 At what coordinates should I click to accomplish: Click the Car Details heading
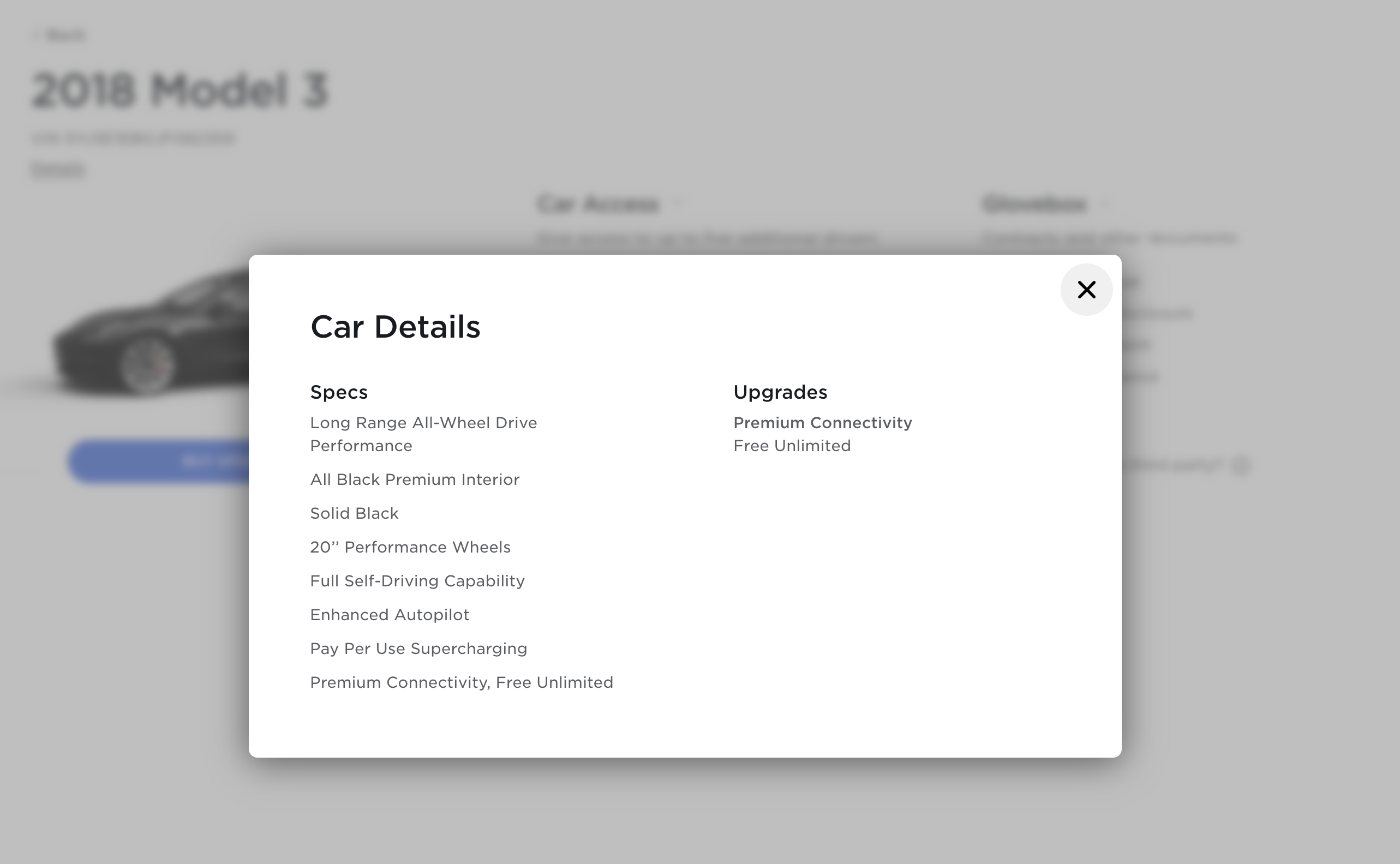click(x=395, y=327)
